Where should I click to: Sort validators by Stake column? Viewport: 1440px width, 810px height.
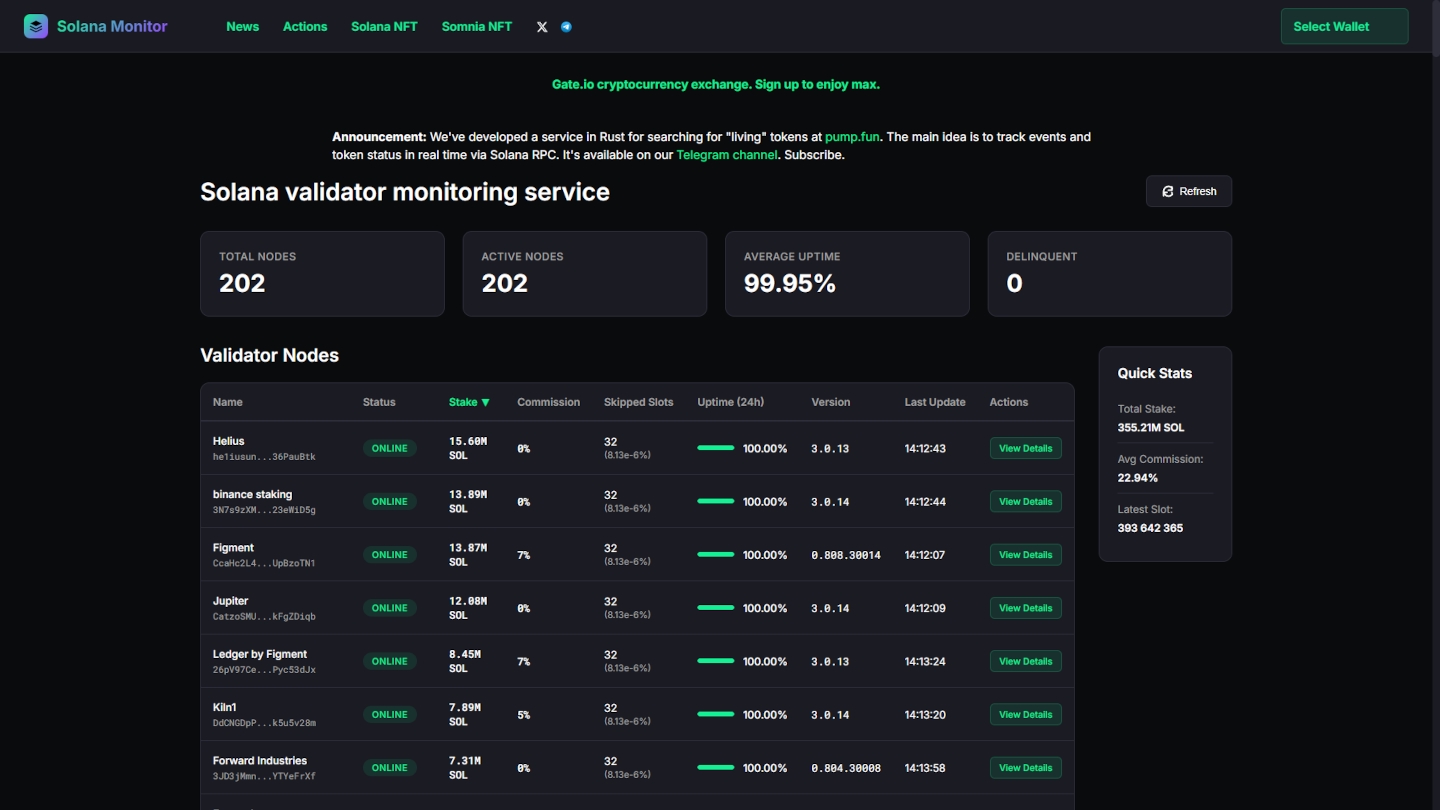pyautogui.click(x=469, y=402)
